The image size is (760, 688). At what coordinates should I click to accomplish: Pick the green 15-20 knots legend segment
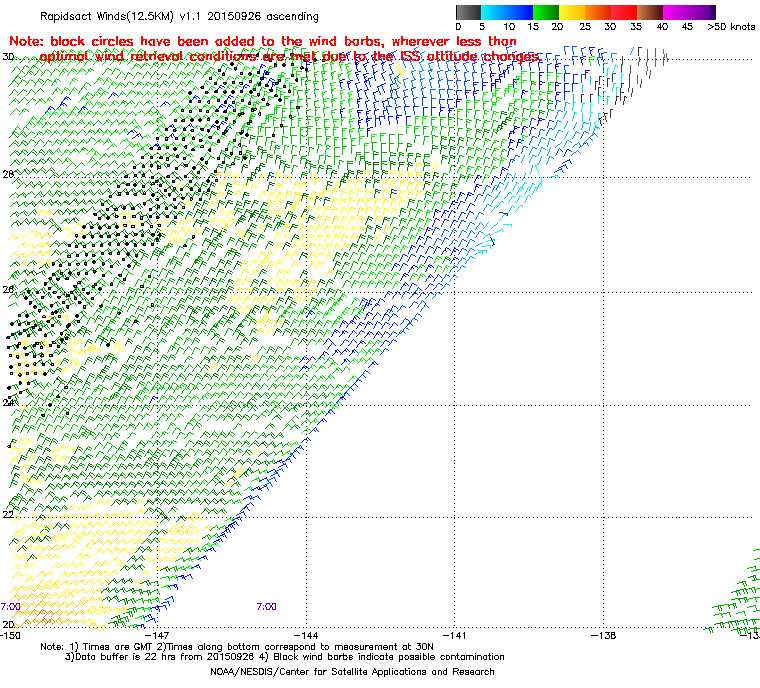[546, 12]
